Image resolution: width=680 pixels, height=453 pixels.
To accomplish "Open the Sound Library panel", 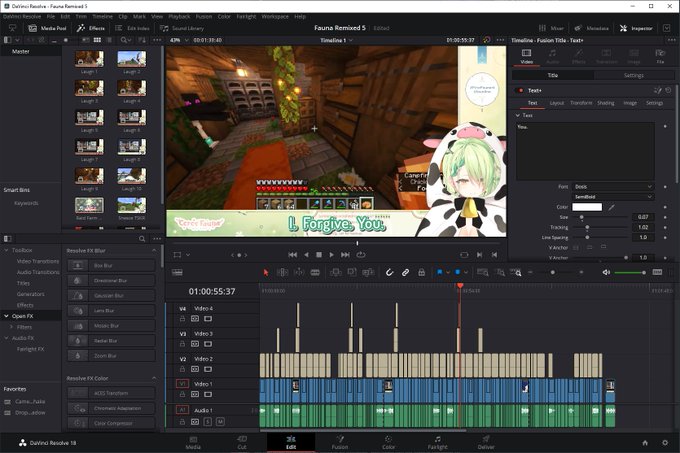I will pyautogui.click(x=182, y=28).
